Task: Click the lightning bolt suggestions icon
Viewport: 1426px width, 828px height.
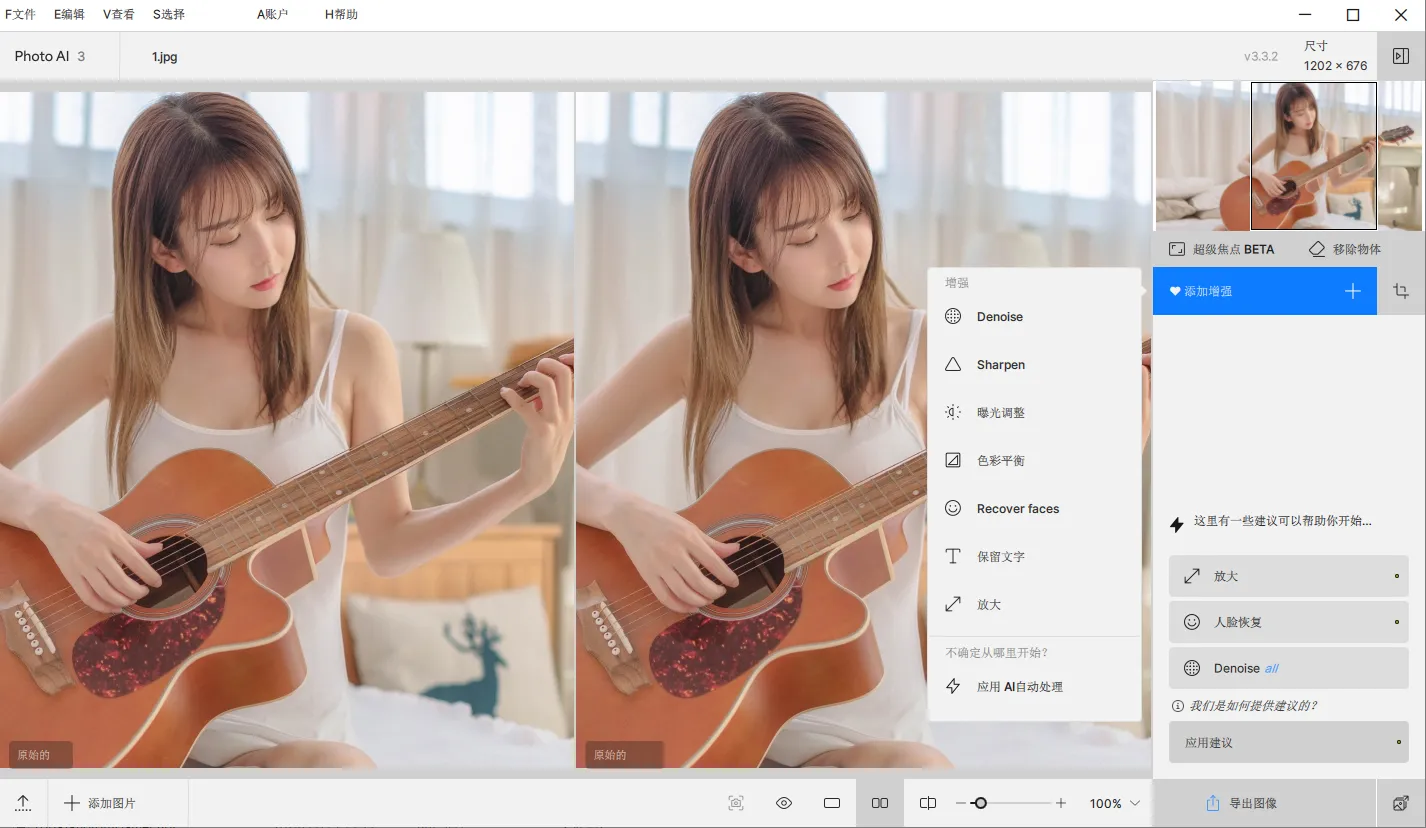Action: (x=1177, y=524)
